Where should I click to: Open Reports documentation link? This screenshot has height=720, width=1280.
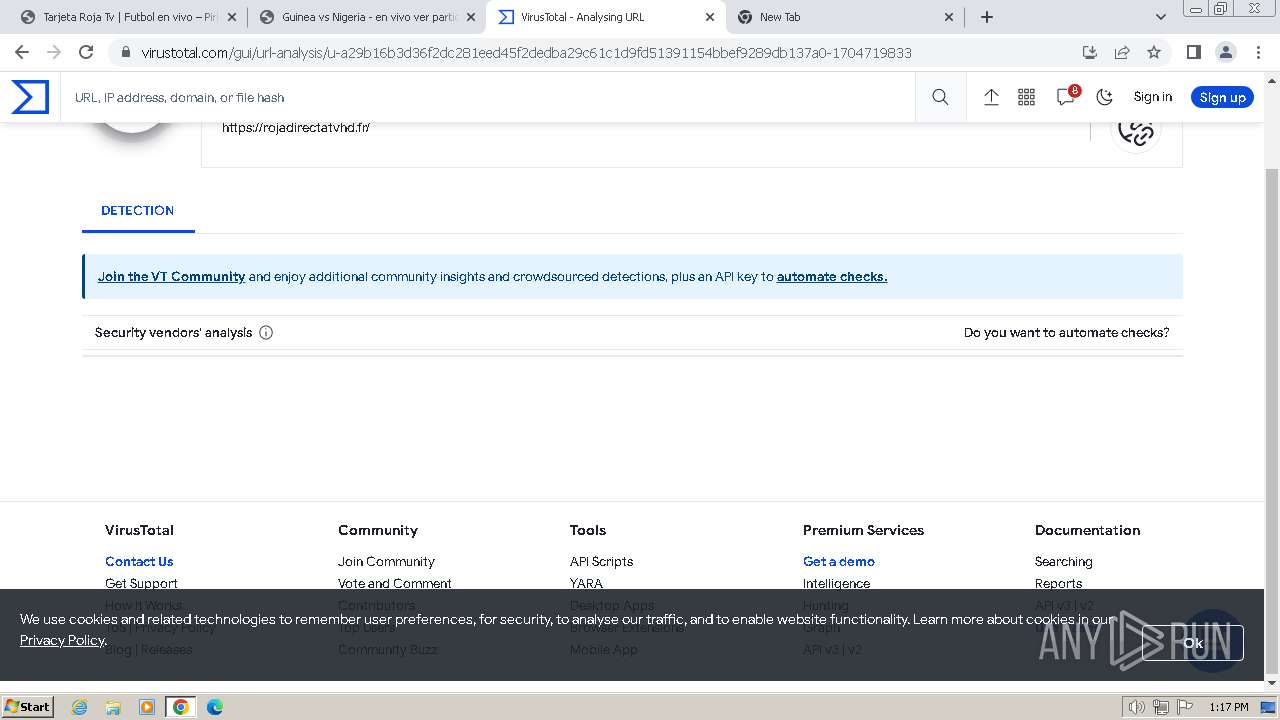(x=1058, y=584)
